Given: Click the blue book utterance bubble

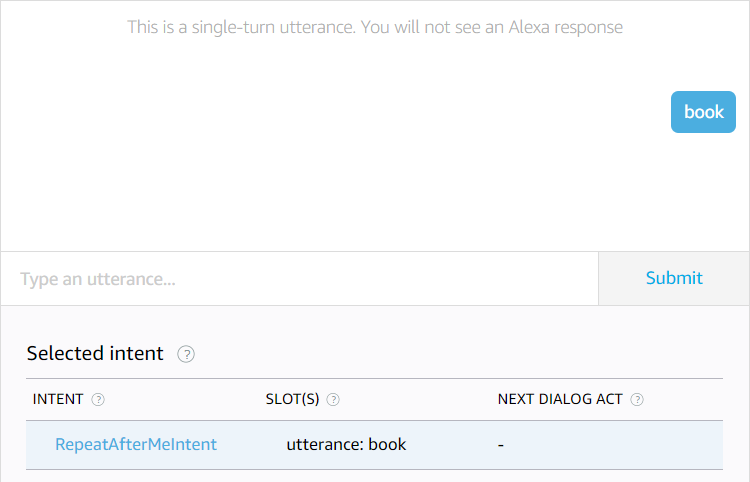Looking at the screenshot, I should pyautogui.click(x=703, y=112).
